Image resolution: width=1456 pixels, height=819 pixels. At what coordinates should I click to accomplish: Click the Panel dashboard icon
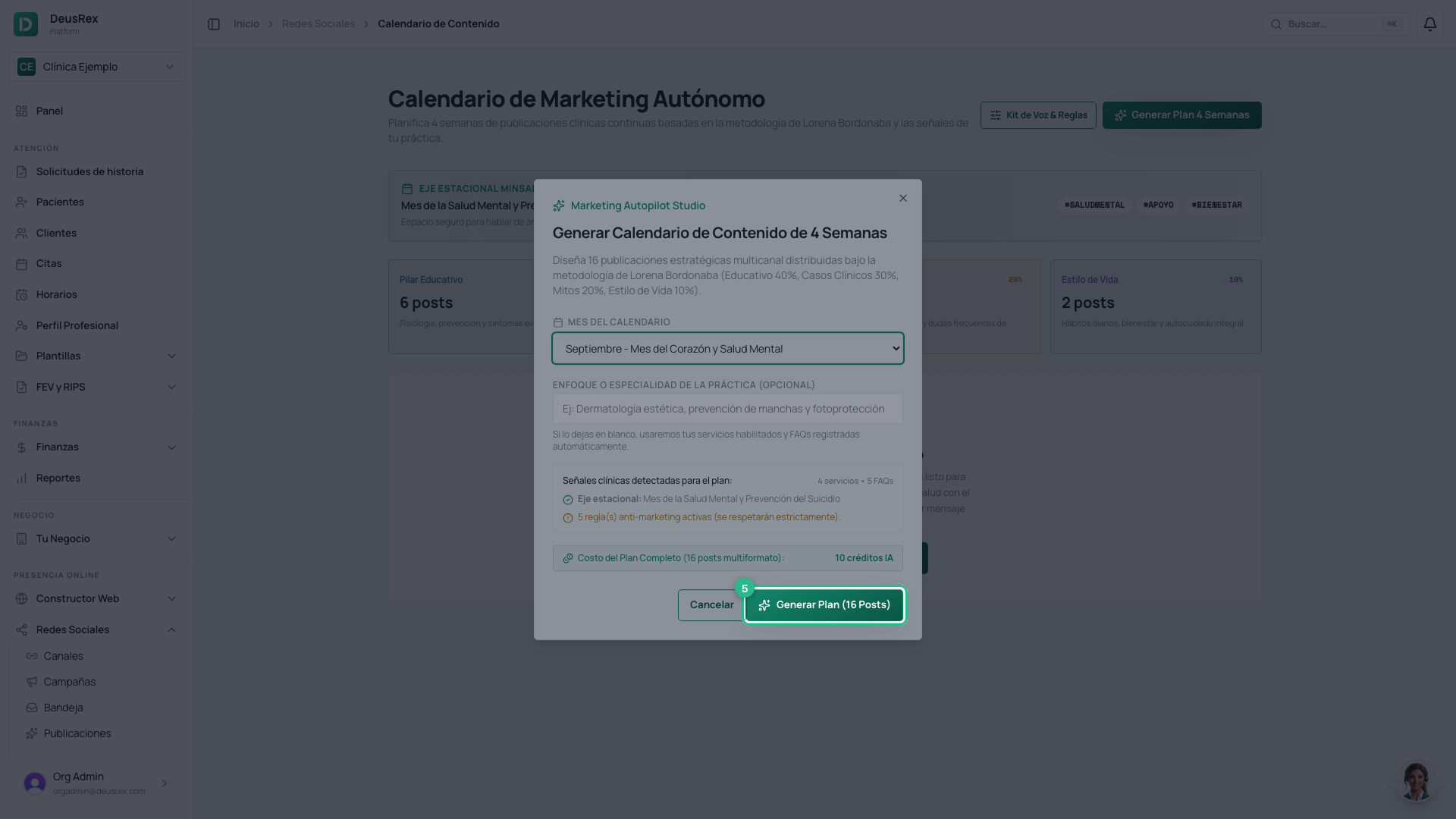21,111
